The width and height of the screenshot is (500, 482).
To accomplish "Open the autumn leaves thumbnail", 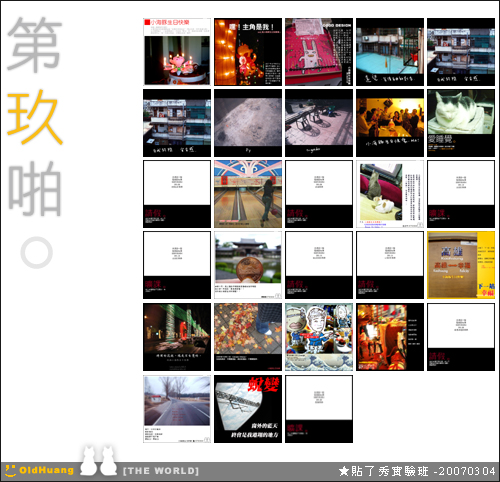I will coord(248,337).
